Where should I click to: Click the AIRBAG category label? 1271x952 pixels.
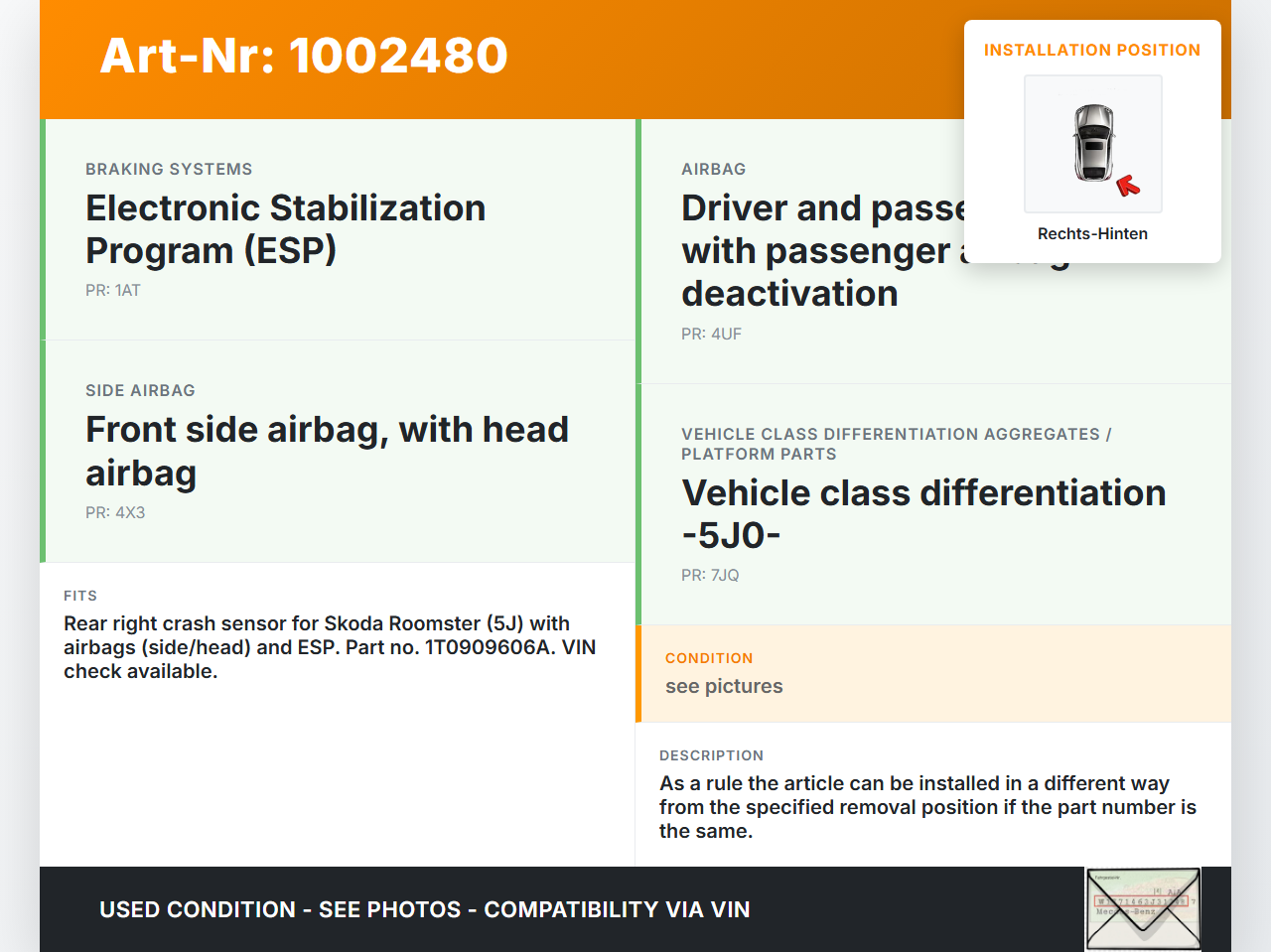[x=713, y=169]
